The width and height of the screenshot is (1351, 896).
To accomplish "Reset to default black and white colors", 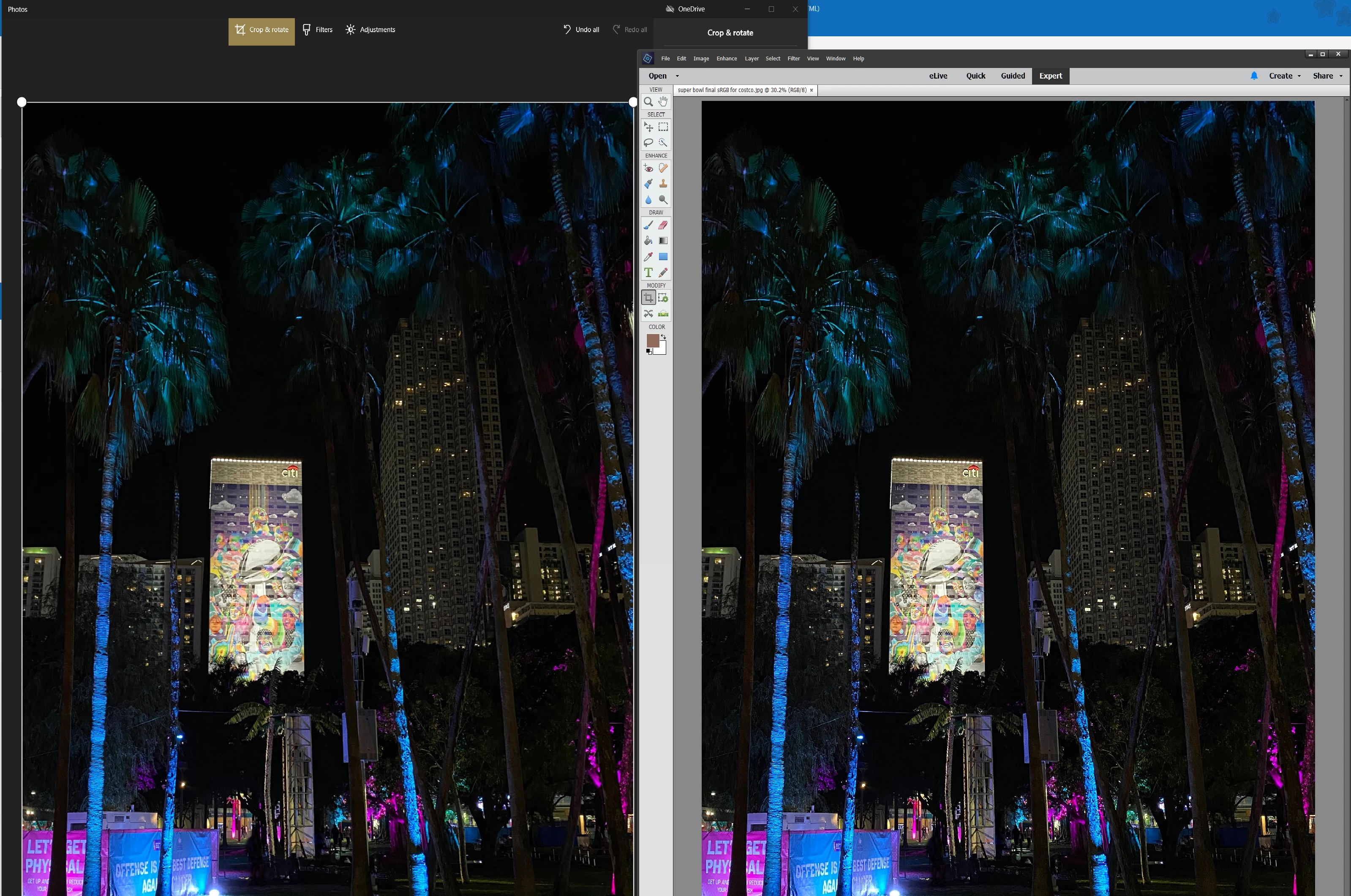I will 649,352.
